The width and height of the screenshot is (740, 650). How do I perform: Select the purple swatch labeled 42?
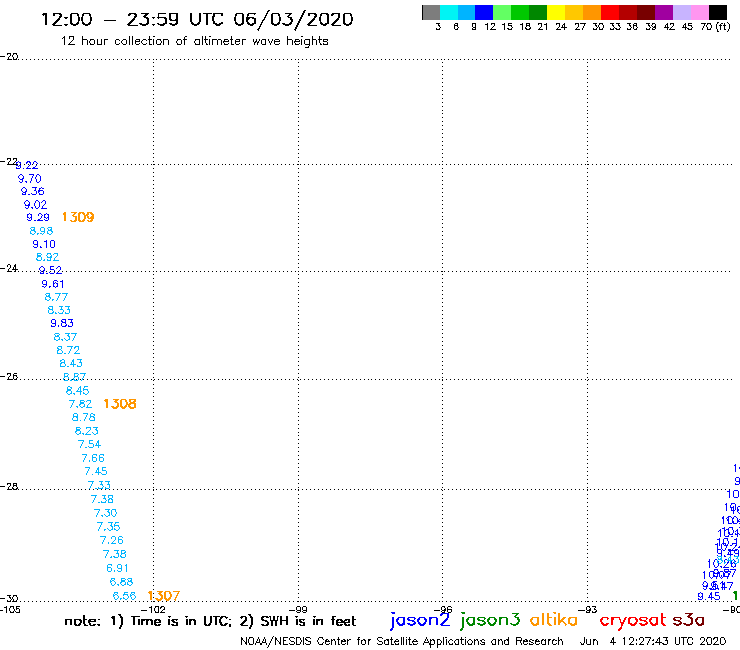[664, 12]
